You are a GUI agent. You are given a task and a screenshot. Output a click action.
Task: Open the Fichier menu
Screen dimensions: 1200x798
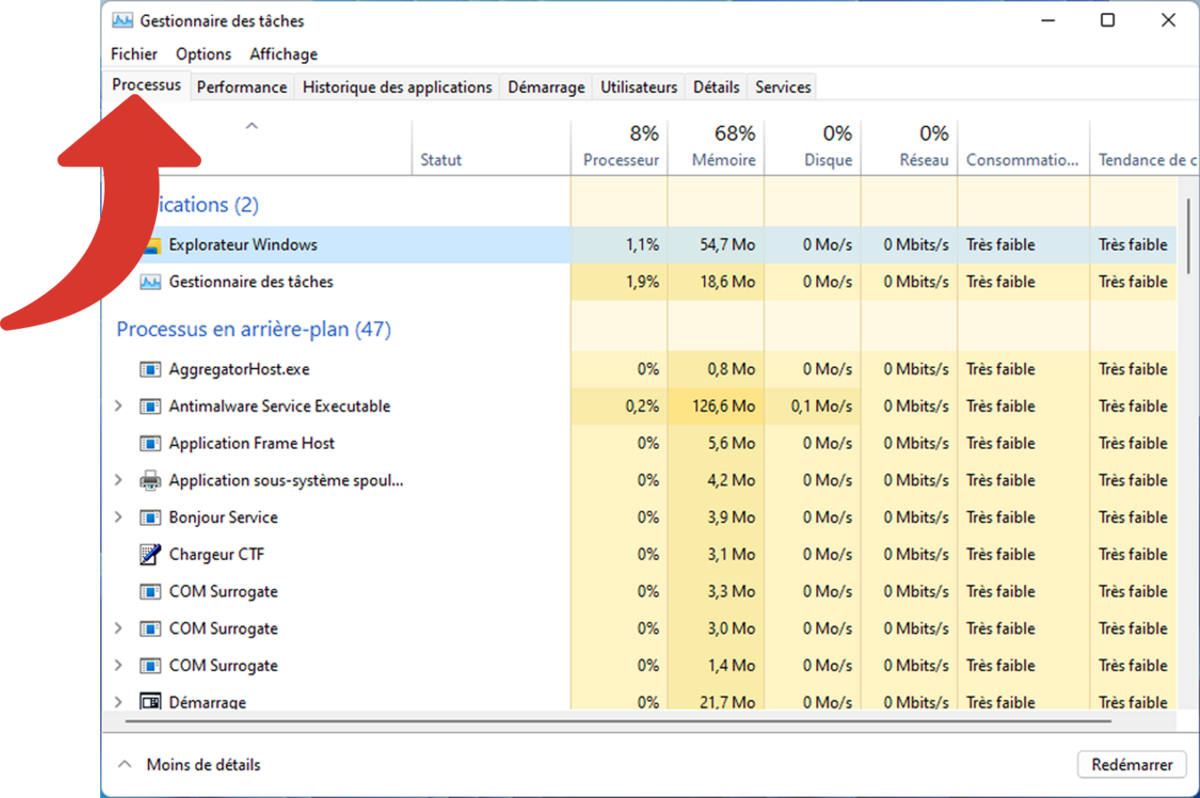(x=134, y=54)
